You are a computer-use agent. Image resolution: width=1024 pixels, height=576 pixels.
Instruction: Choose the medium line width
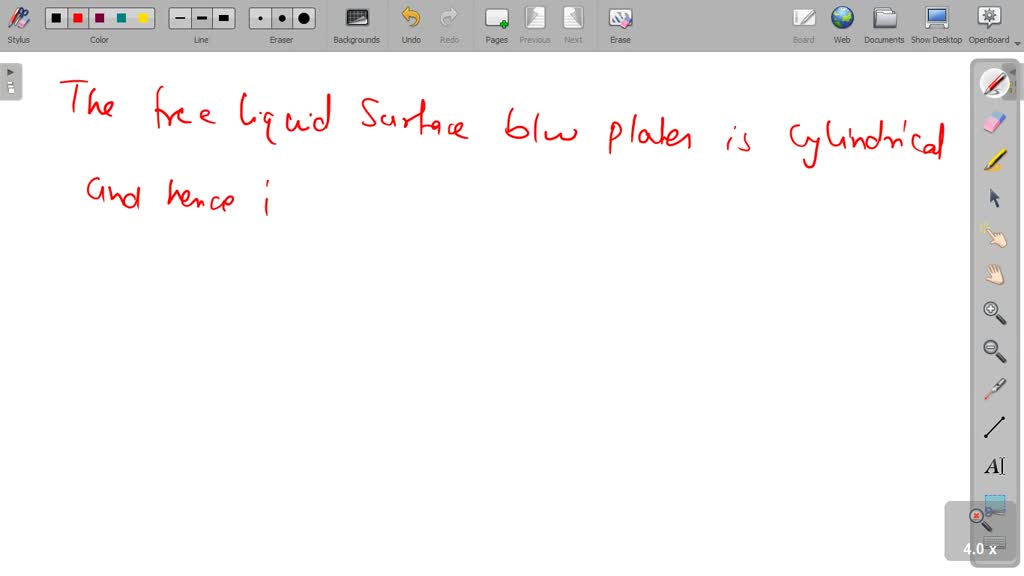point(202,18)
